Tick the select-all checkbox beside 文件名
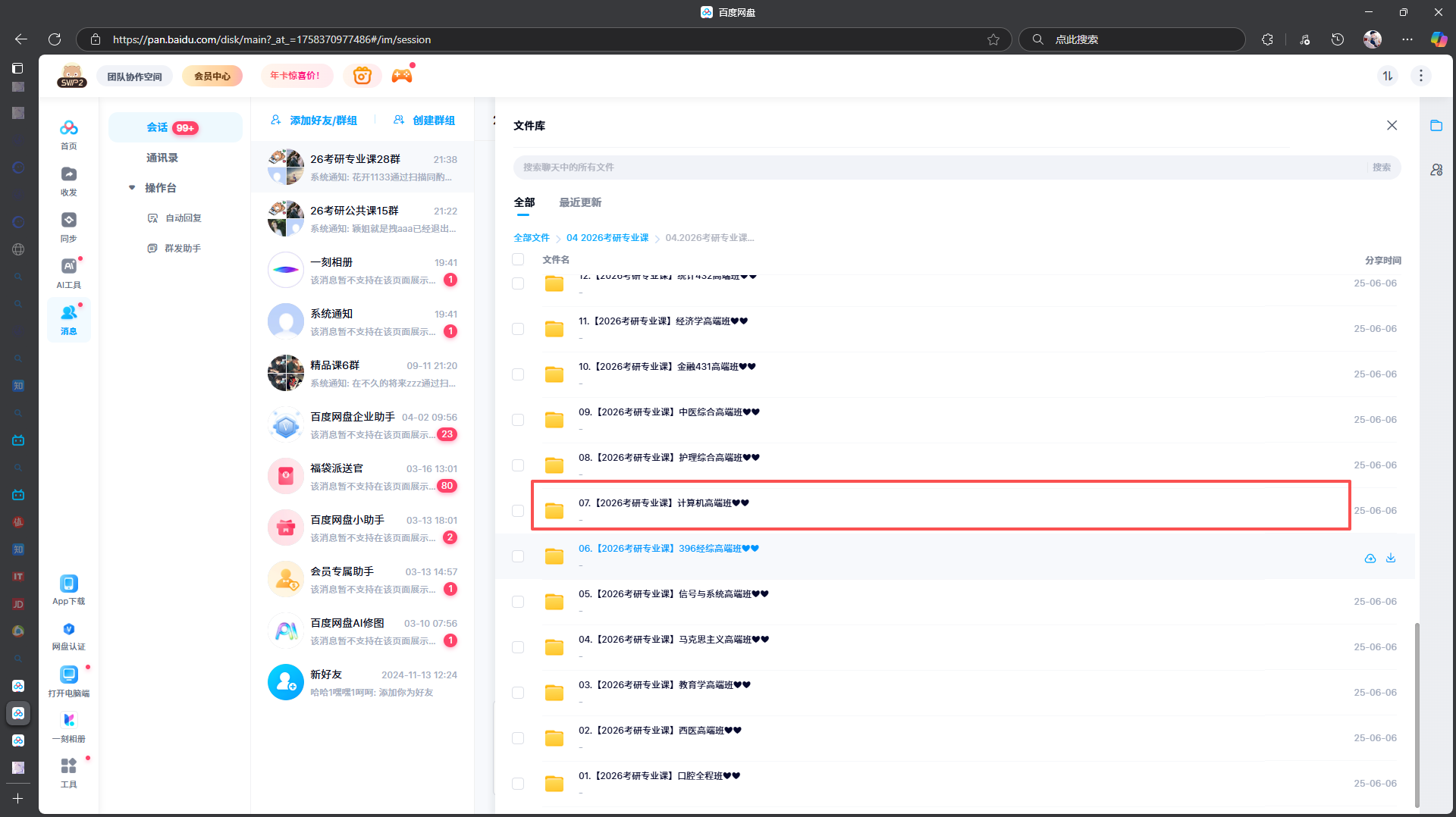Viewport: 1456px width, 817px height. (518, 260)
